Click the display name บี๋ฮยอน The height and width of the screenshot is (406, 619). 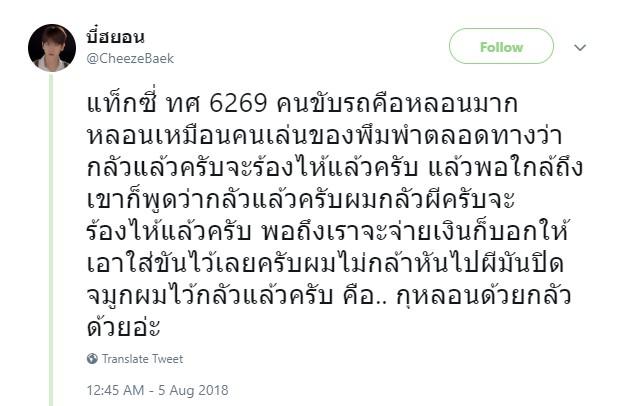pyautogui.click(x=115, y=37)
